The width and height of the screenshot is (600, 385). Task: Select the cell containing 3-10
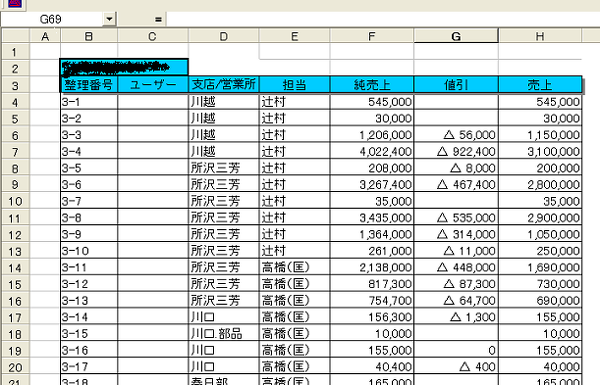click(89, 251)
